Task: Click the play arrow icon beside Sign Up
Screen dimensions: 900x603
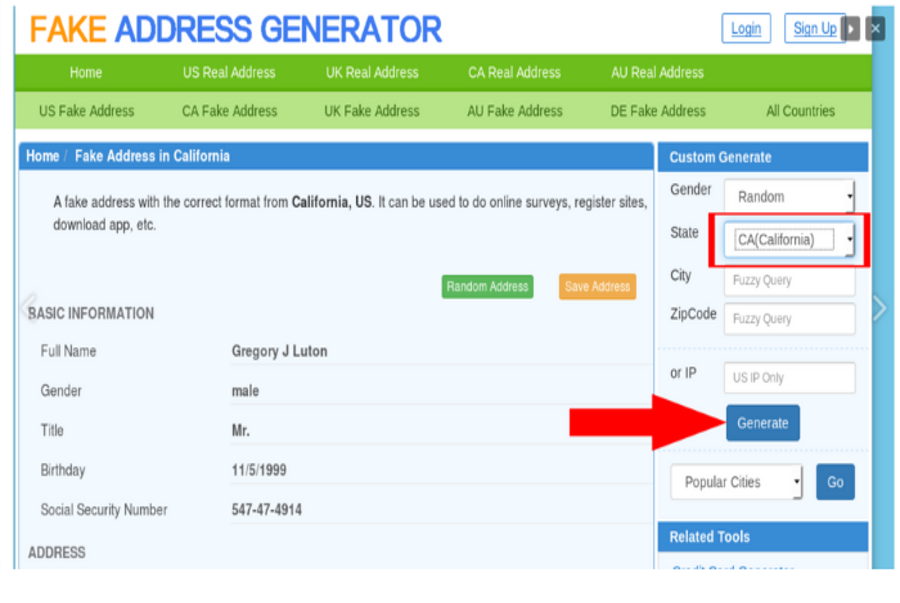Action: tap(851, 29)
